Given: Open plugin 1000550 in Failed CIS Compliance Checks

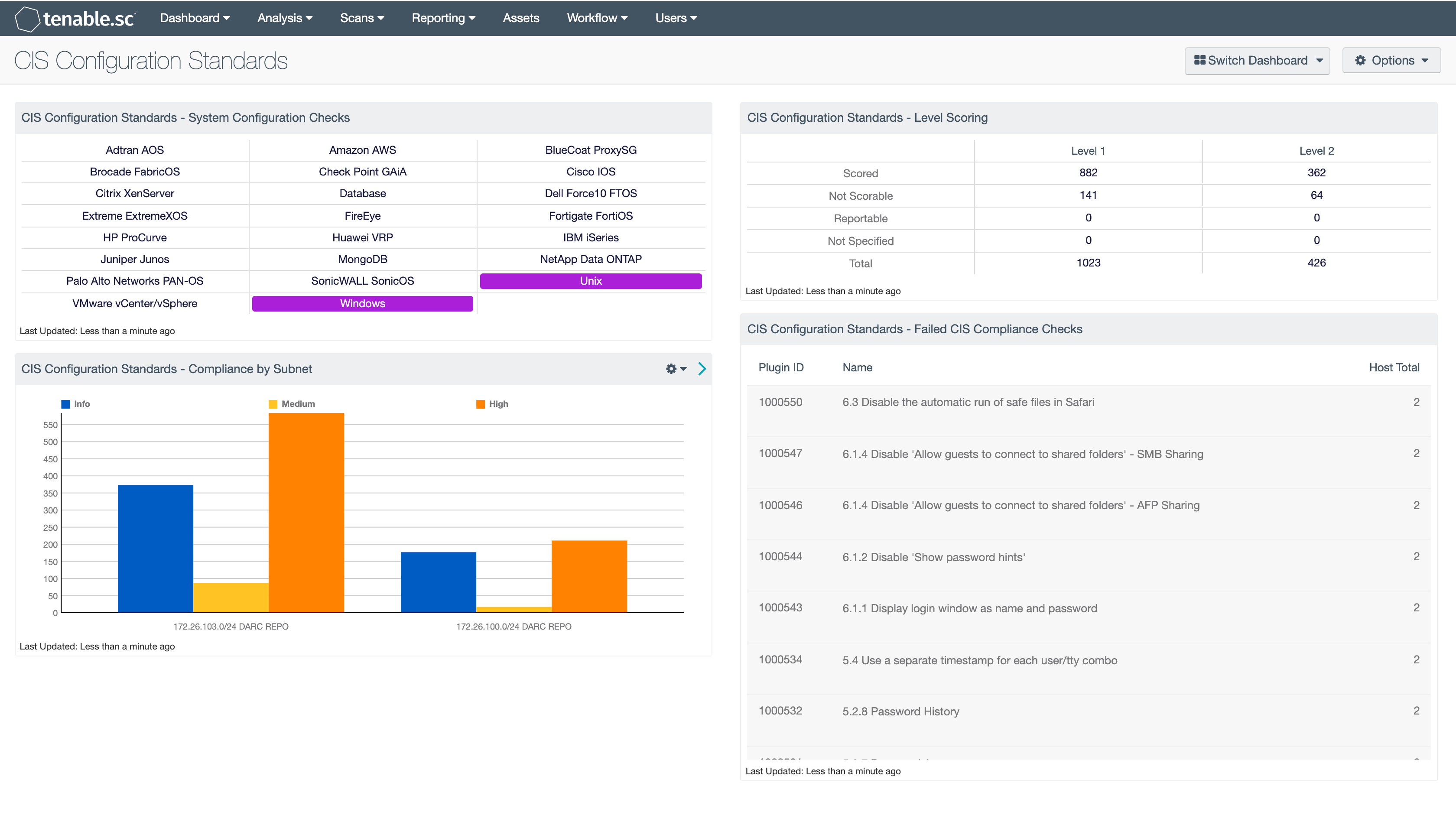Looking at the screenshot, I should point(781,402).
